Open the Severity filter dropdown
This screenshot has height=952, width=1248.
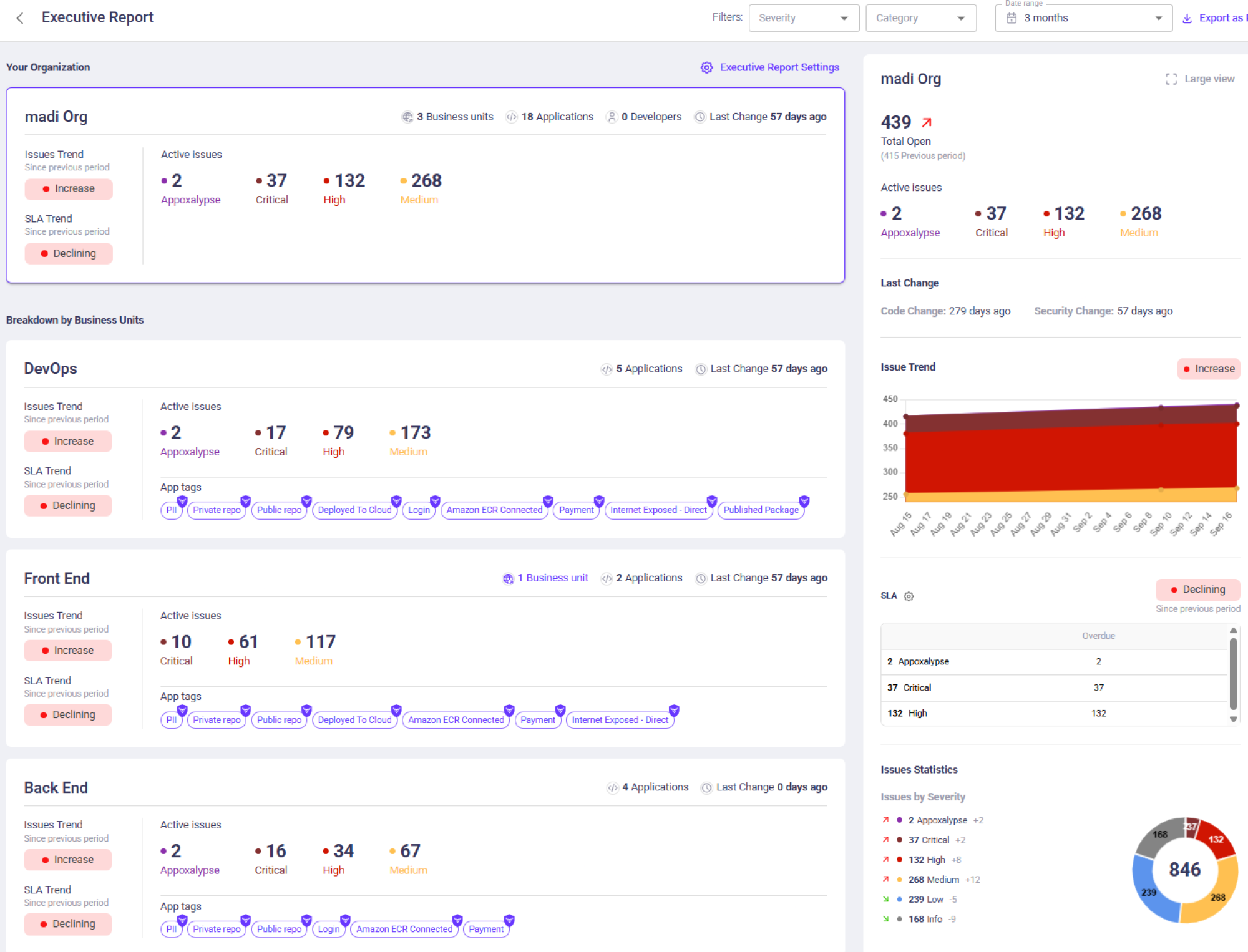[803, 18]
